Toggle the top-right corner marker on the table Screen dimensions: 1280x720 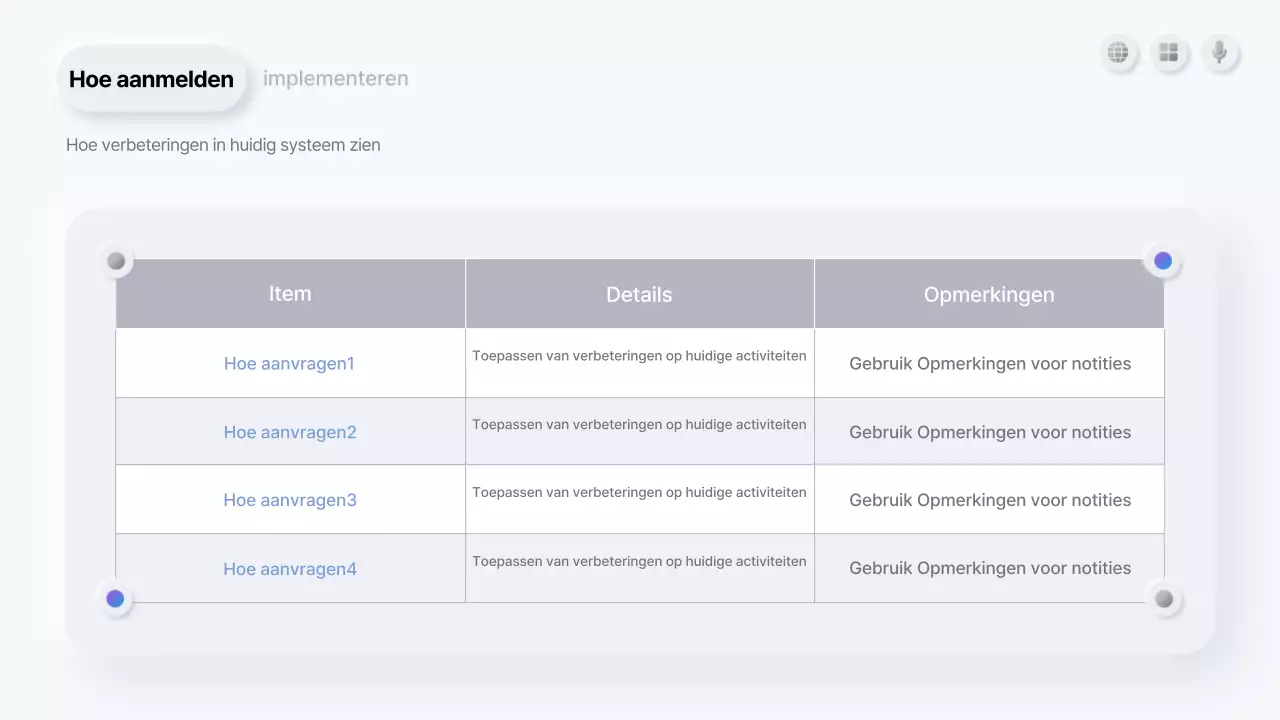1162,260
